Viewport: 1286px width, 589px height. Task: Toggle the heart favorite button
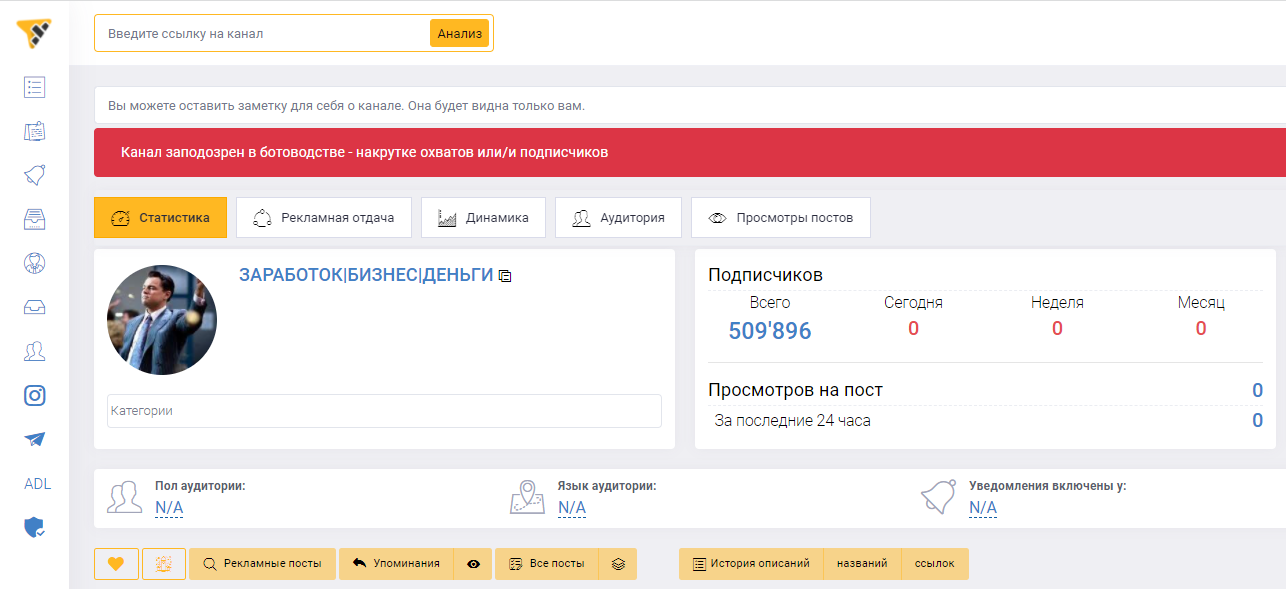coord(116,563)
